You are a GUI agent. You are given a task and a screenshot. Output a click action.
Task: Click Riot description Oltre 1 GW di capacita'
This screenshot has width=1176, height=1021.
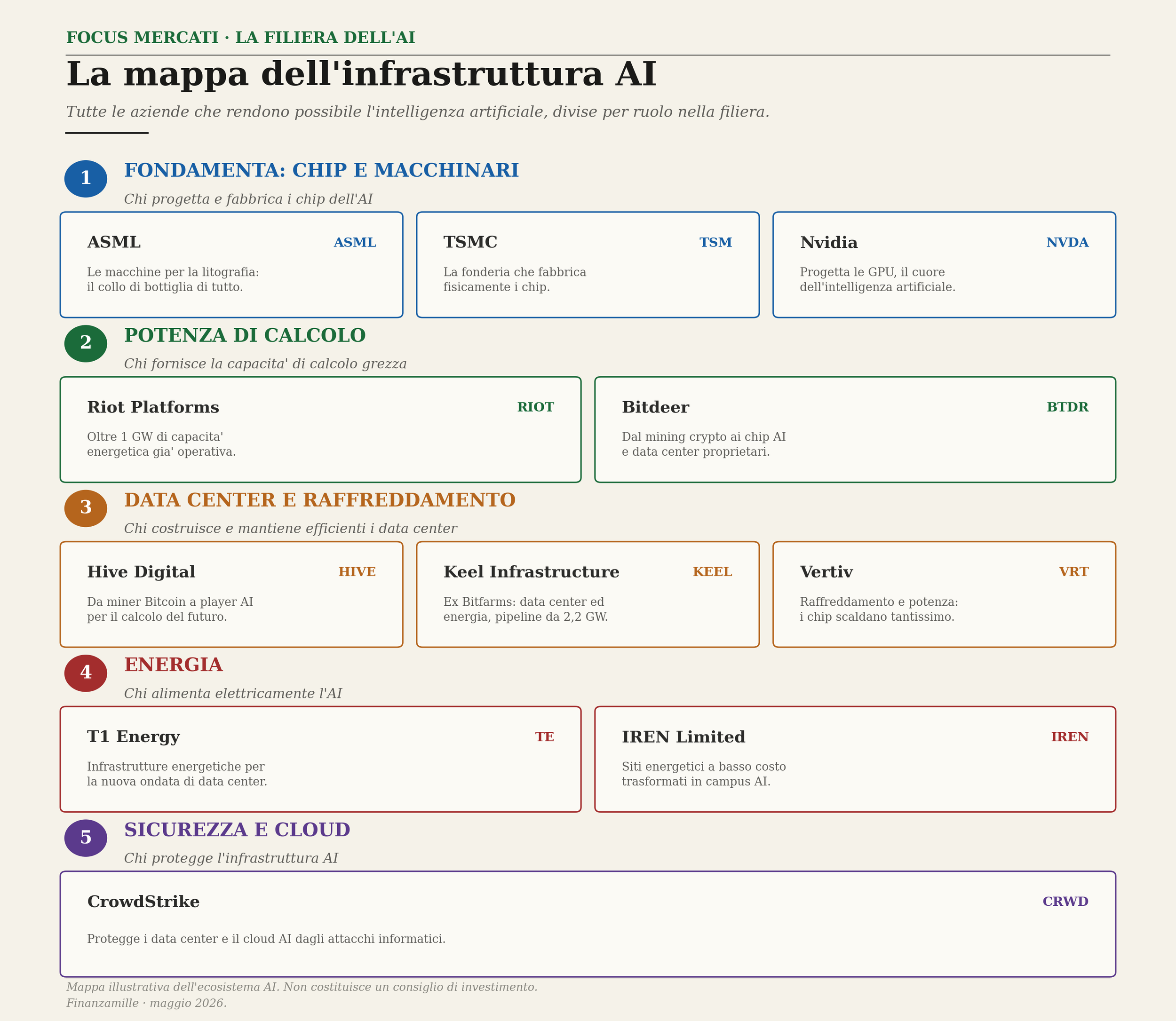(161, 444)
